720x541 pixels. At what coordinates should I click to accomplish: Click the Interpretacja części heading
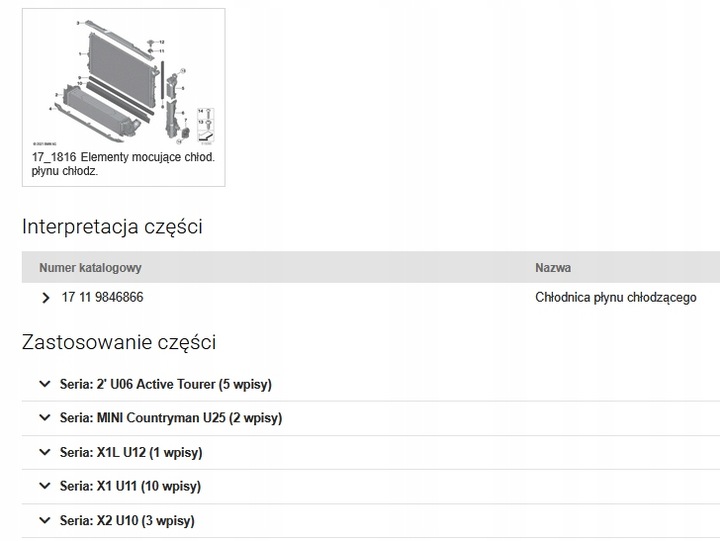click(112, 226)
